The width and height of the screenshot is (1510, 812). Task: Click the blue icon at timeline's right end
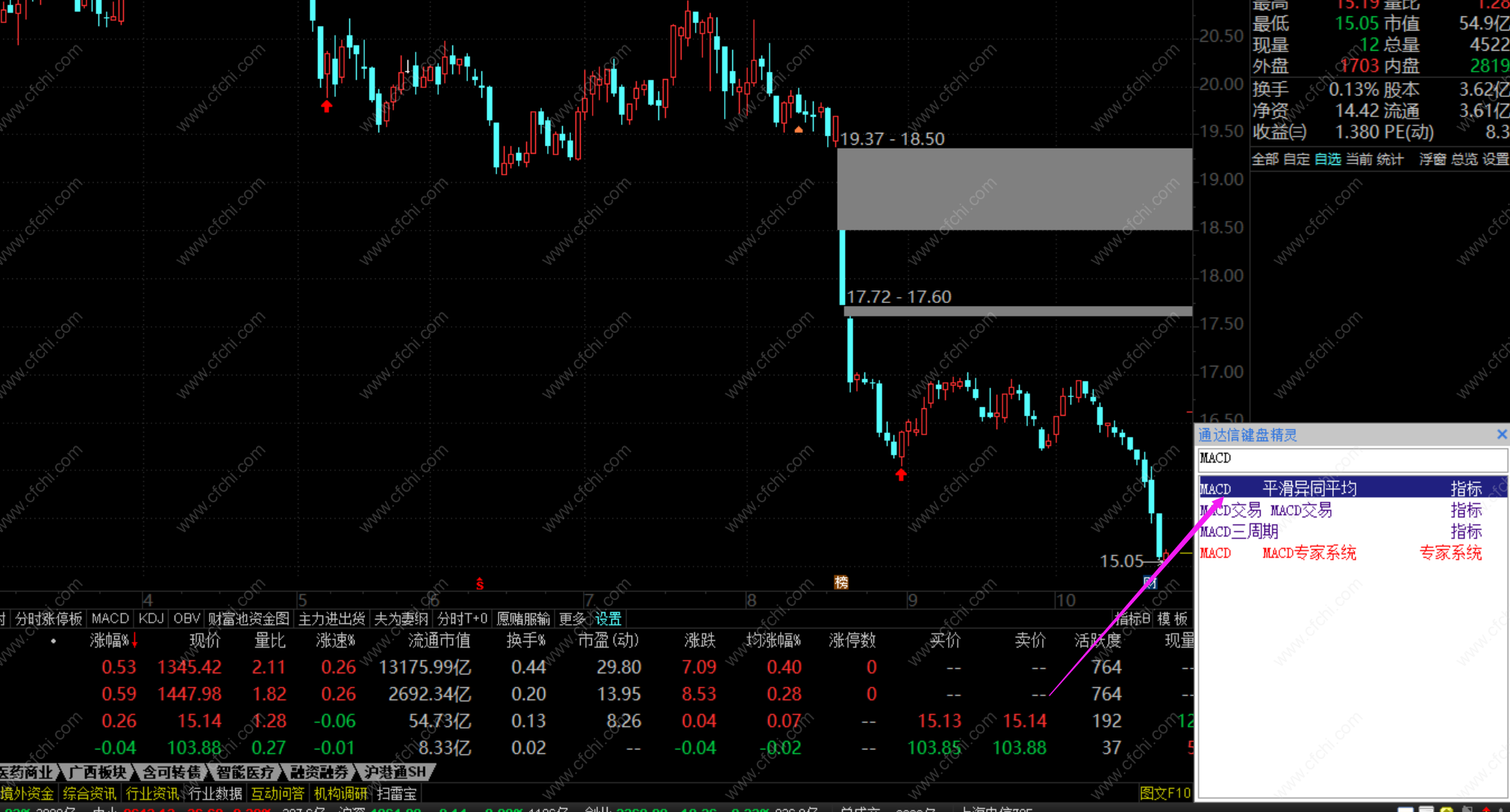pos(1150,583)
